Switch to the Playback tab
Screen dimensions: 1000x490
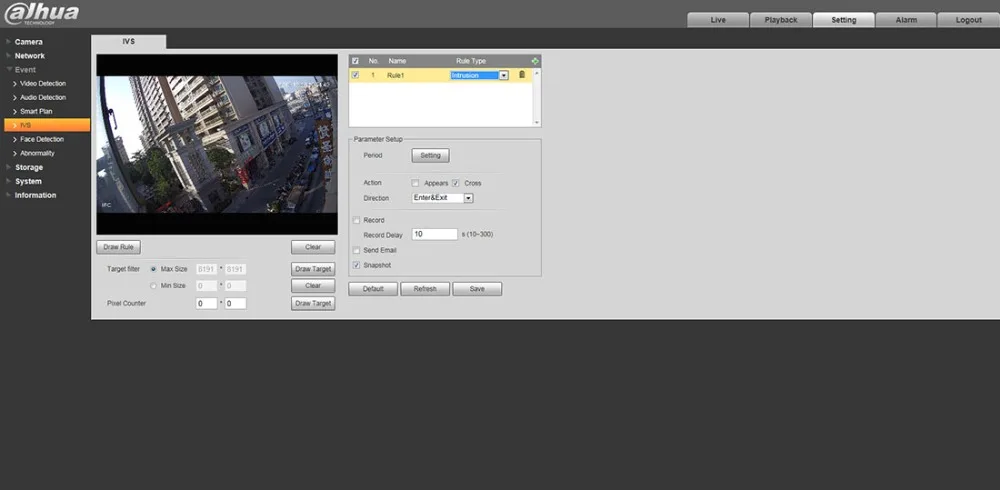pos(781,20)
